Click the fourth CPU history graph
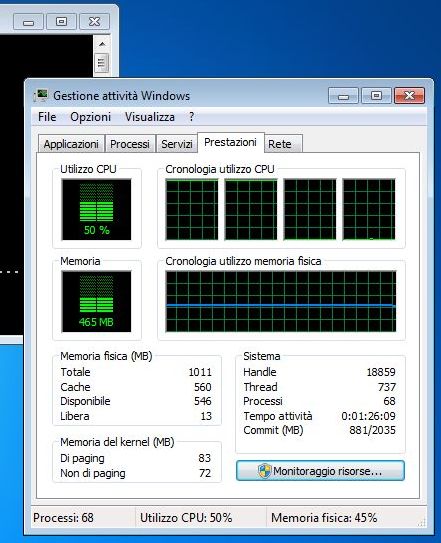Image resolution: width=441 pixels, height=543 pixels. pos(369,209)
